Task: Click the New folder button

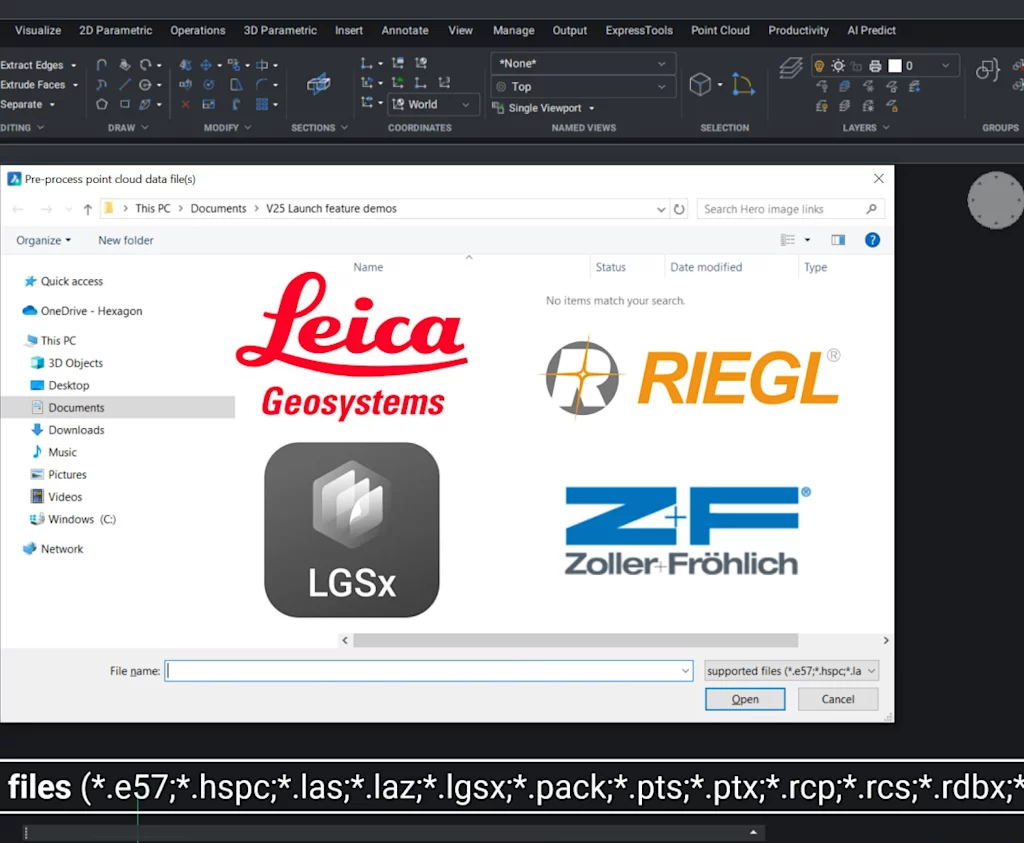Action: 126,240
